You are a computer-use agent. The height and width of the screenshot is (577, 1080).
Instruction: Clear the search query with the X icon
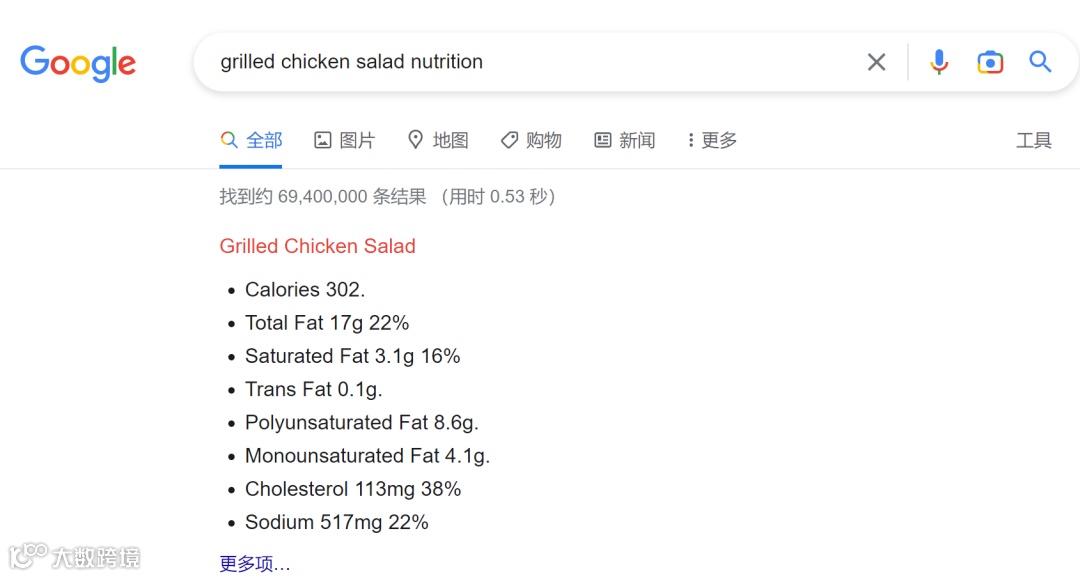876,62
